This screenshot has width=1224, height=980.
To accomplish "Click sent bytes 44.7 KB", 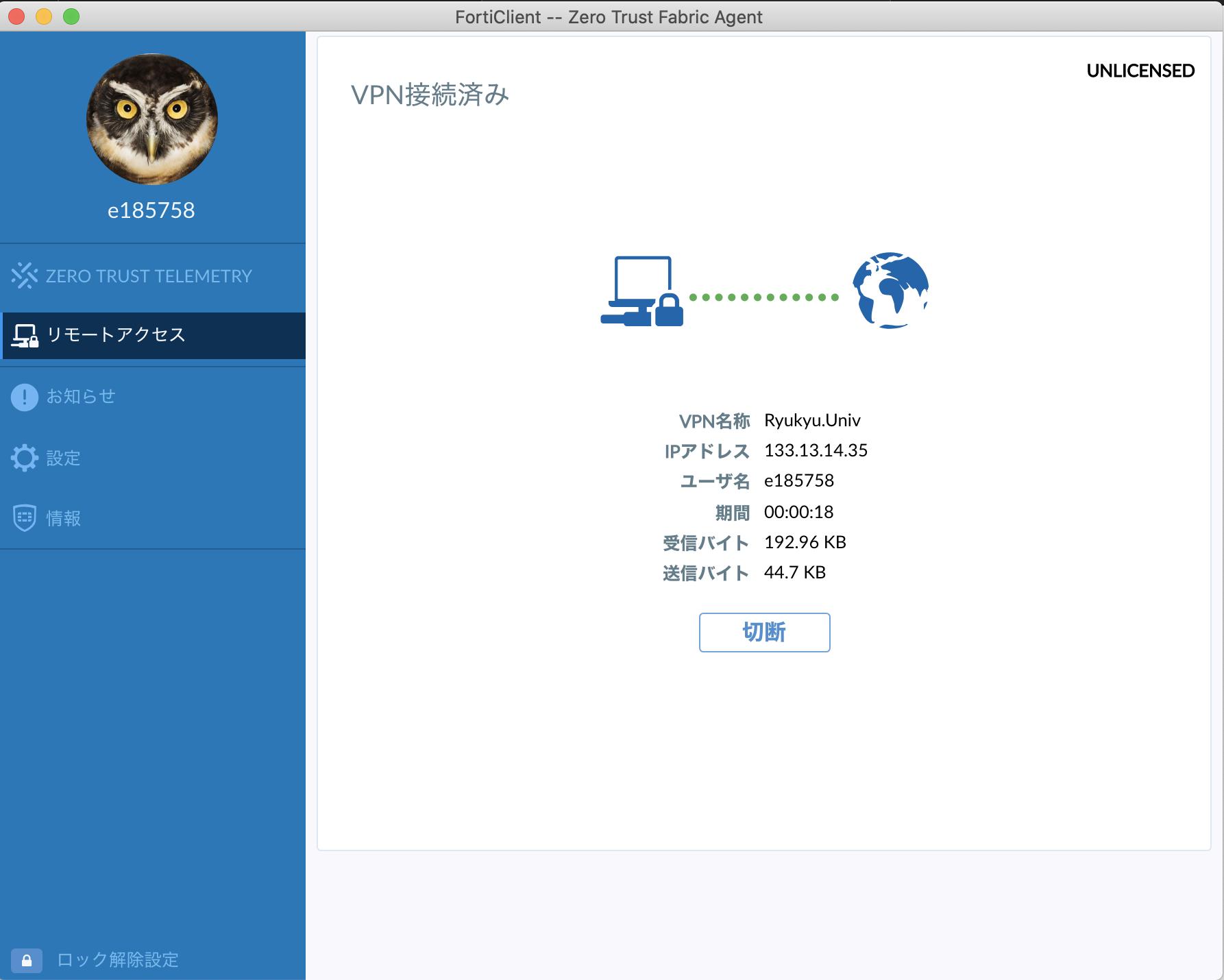I will coord(795,572).
